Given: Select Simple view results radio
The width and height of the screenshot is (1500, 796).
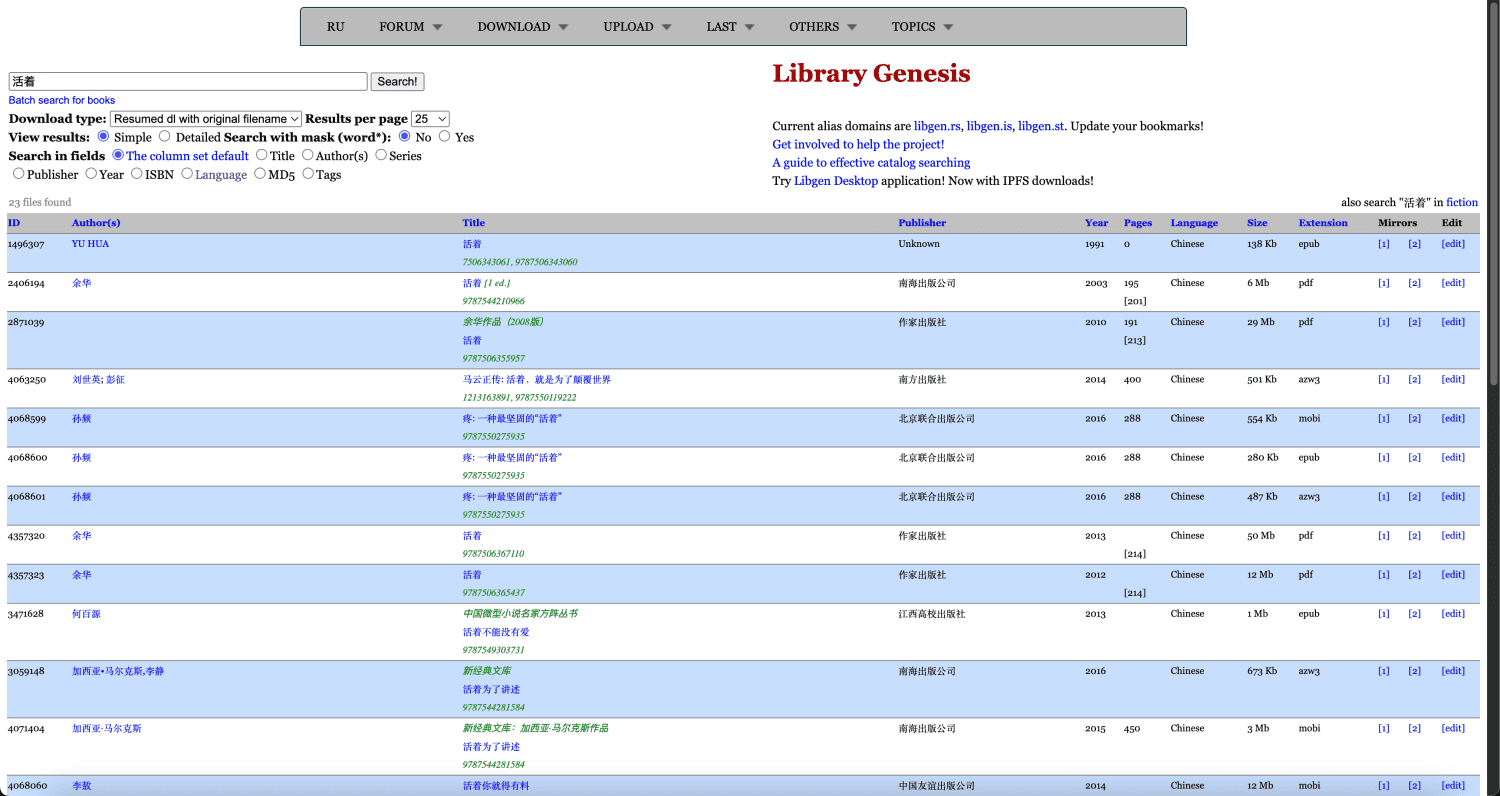Looking at the screenshot, I should point(103,136).
